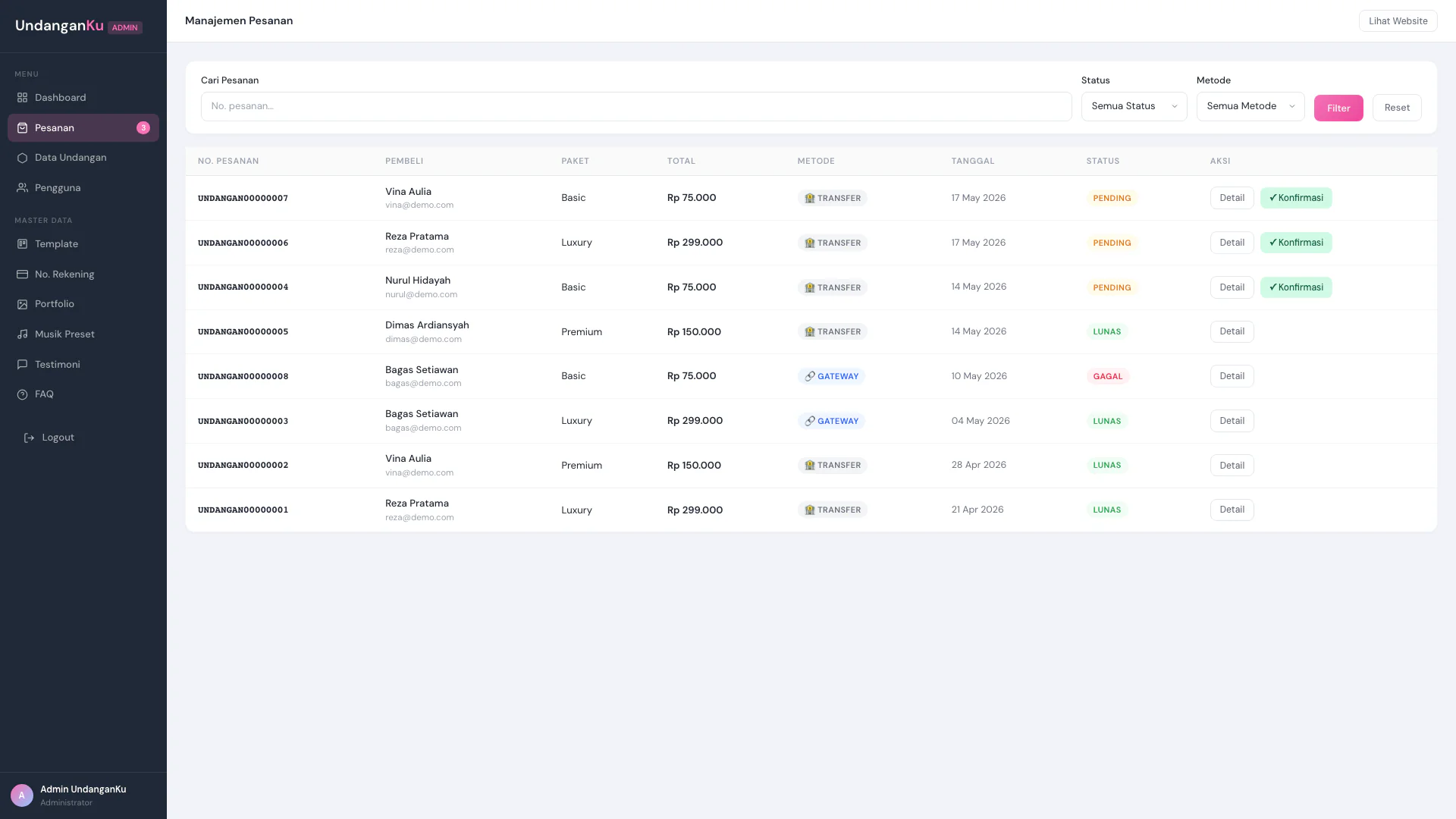The image size is (1456, 819).
Task: Click the Musik Preset note icon
Action: click(22, 334)
